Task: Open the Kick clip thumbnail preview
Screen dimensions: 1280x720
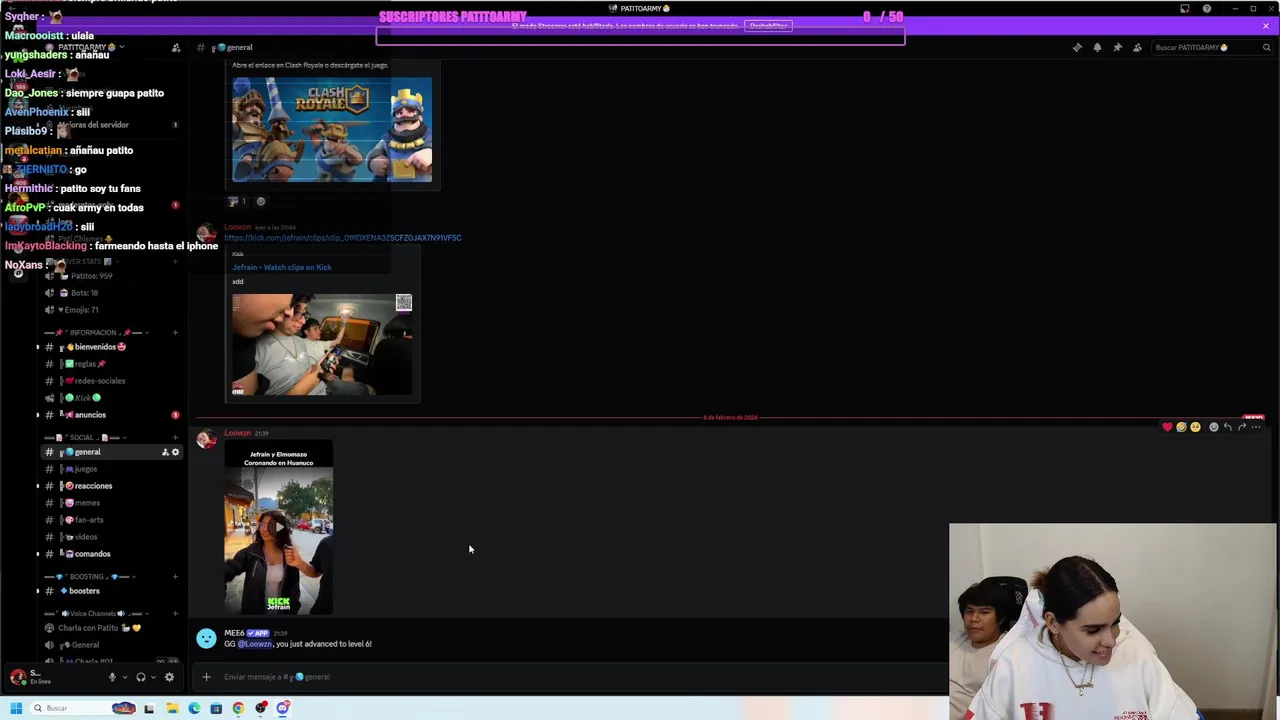Action: pyautogui.click(x=322, y=345)
